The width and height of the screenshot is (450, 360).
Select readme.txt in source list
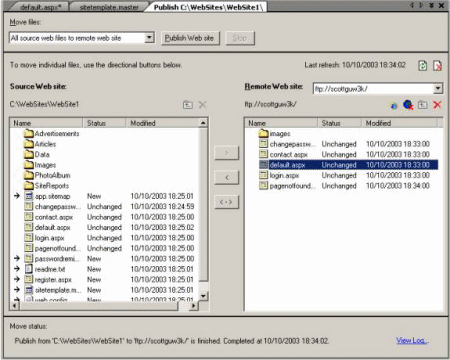tap(45, 269)
